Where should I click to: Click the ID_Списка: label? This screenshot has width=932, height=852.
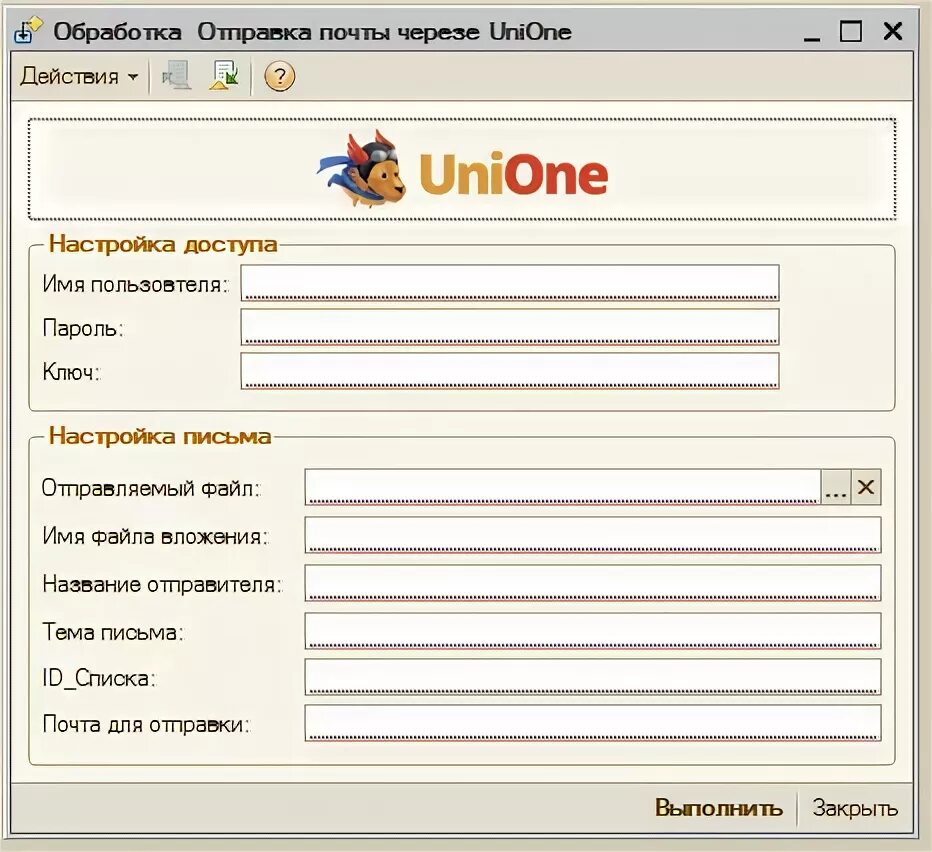pos(99,678)
